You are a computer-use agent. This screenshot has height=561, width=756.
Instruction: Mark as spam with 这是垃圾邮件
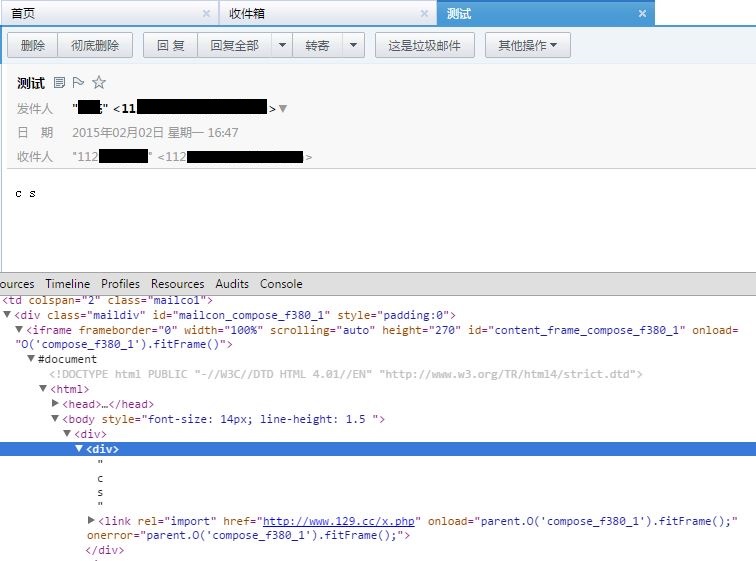pos(425,45)
